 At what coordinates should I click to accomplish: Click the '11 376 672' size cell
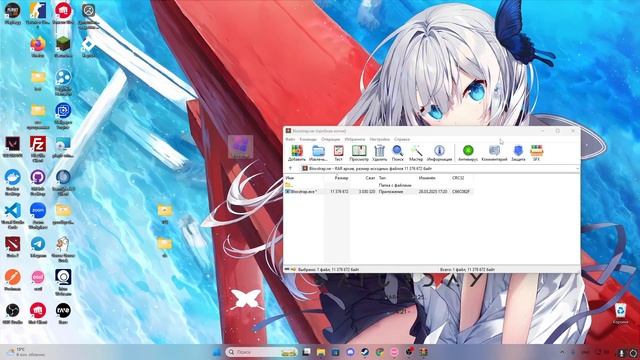pyautogui.click(x=340, y=191)
